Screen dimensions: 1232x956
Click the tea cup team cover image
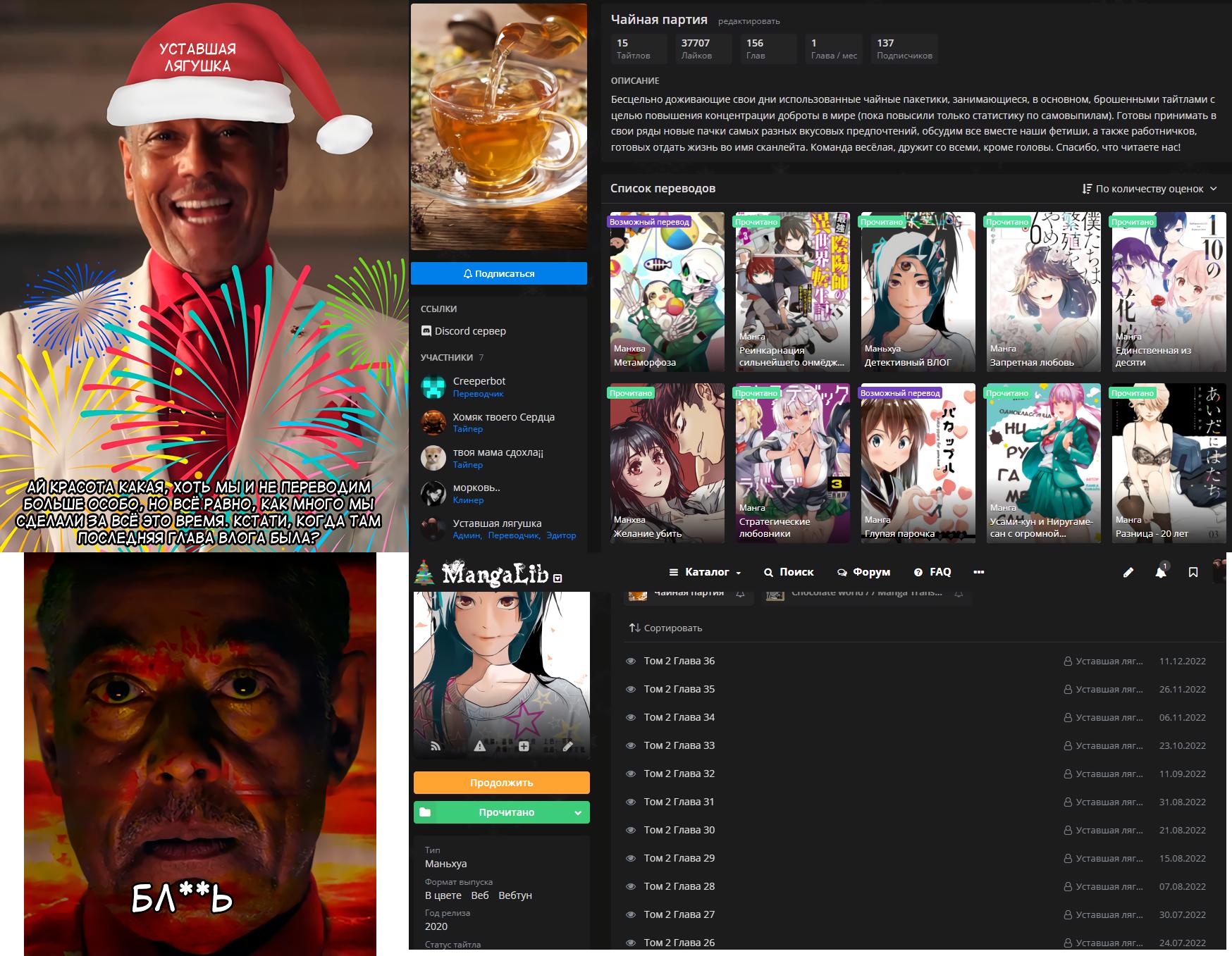(499, 126)
